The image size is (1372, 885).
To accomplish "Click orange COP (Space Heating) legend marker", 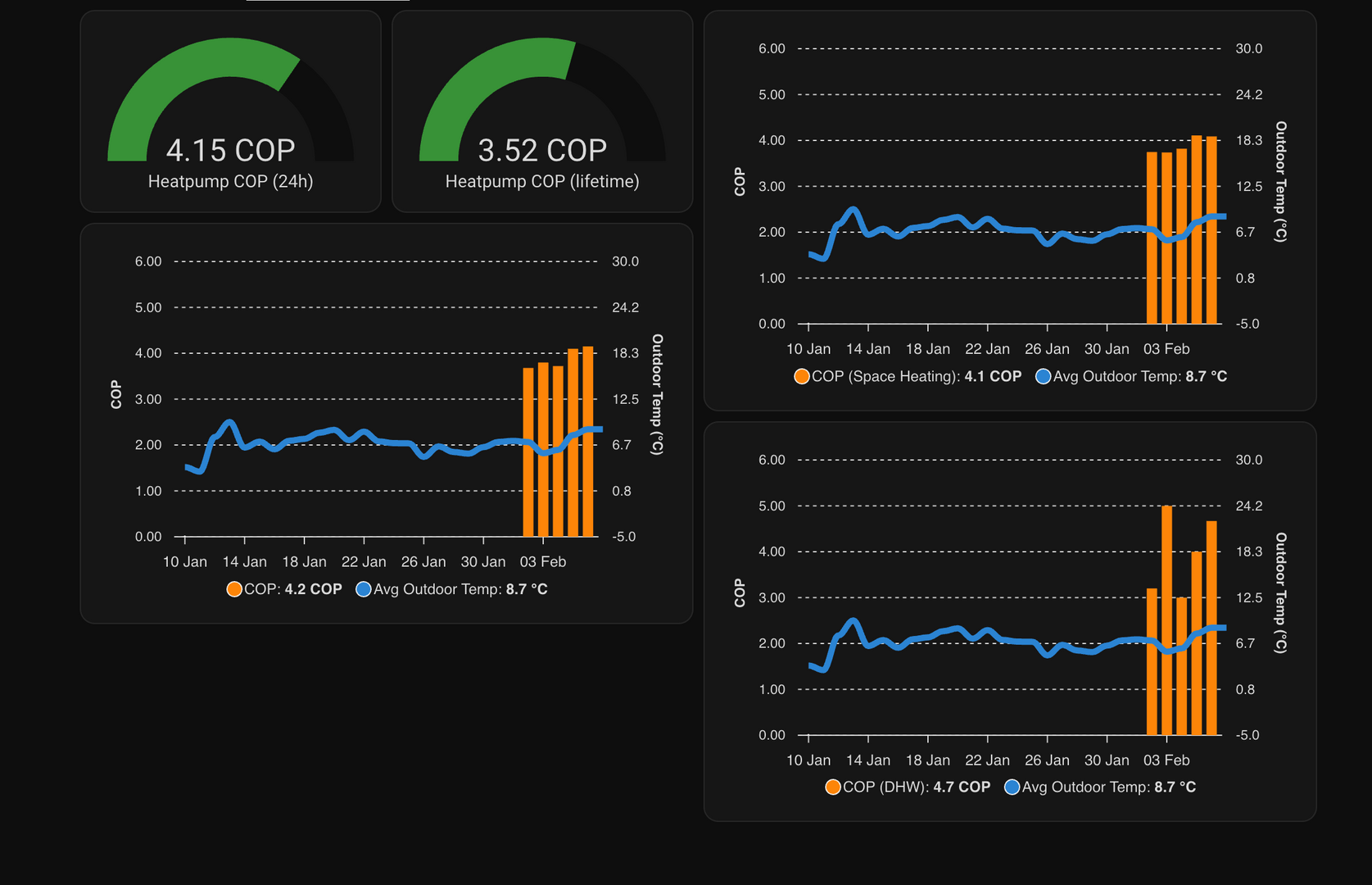I will pos(802,376).
